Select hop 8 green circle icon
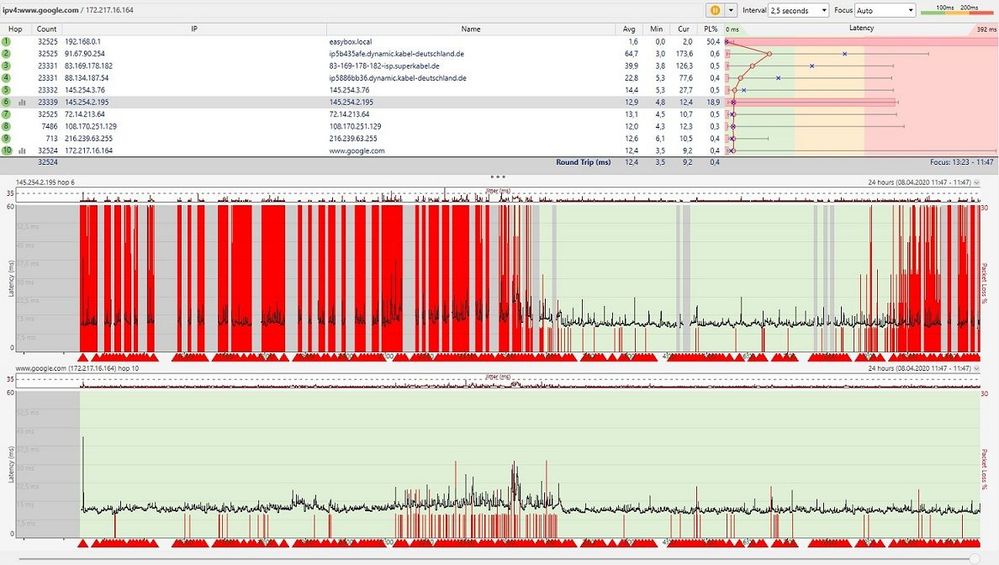This screenshot has width=999, height=565. pos(6,126)
